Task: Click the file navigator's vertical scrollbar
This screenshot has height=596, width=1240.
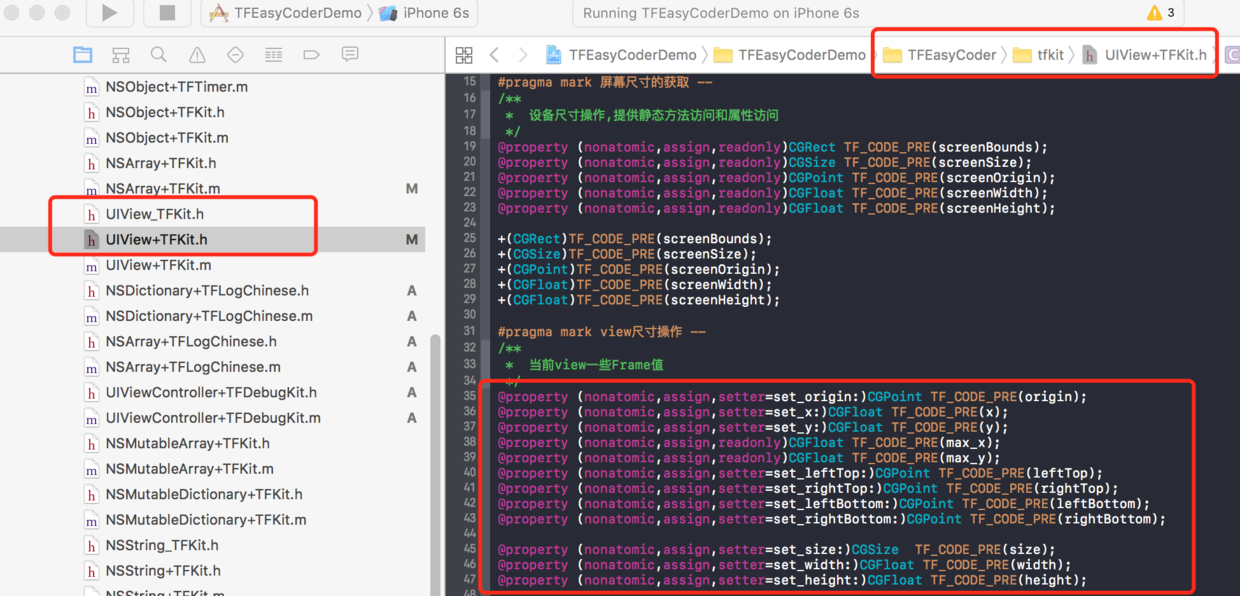Action: pos(435,460)
